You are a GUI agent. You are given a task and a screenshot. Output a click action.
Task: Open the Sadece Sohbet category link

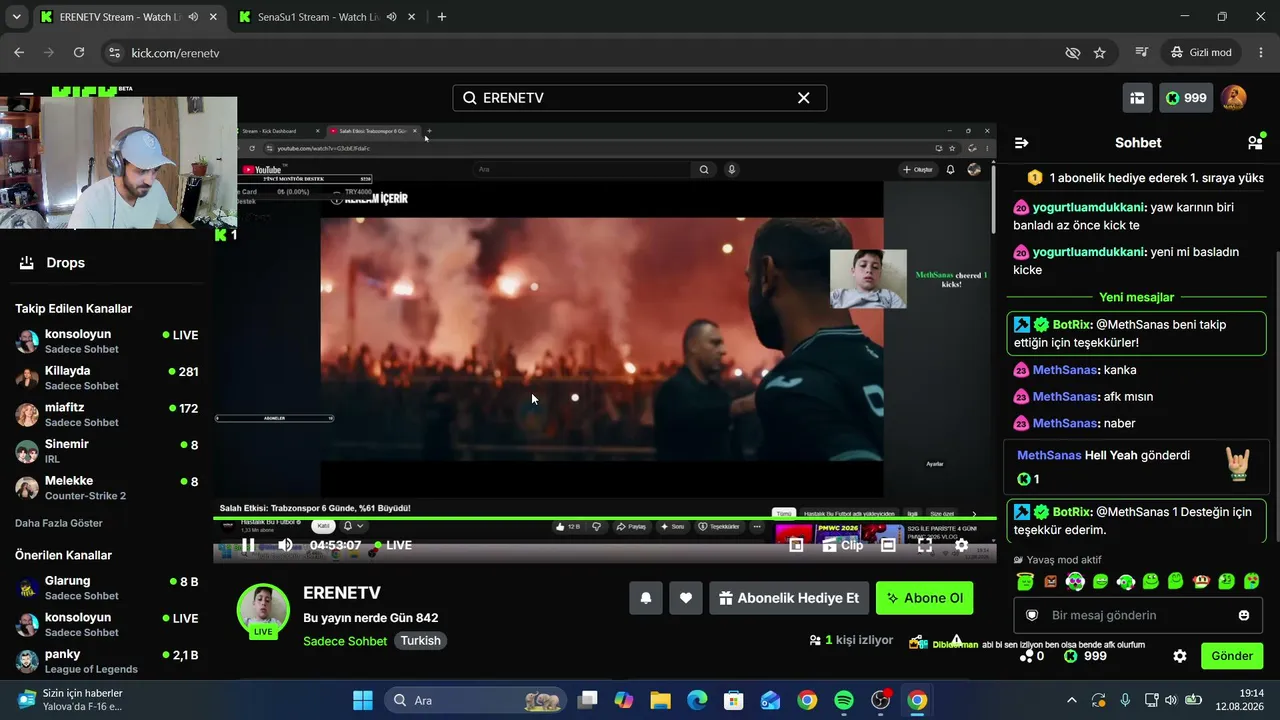coord(345,641)
